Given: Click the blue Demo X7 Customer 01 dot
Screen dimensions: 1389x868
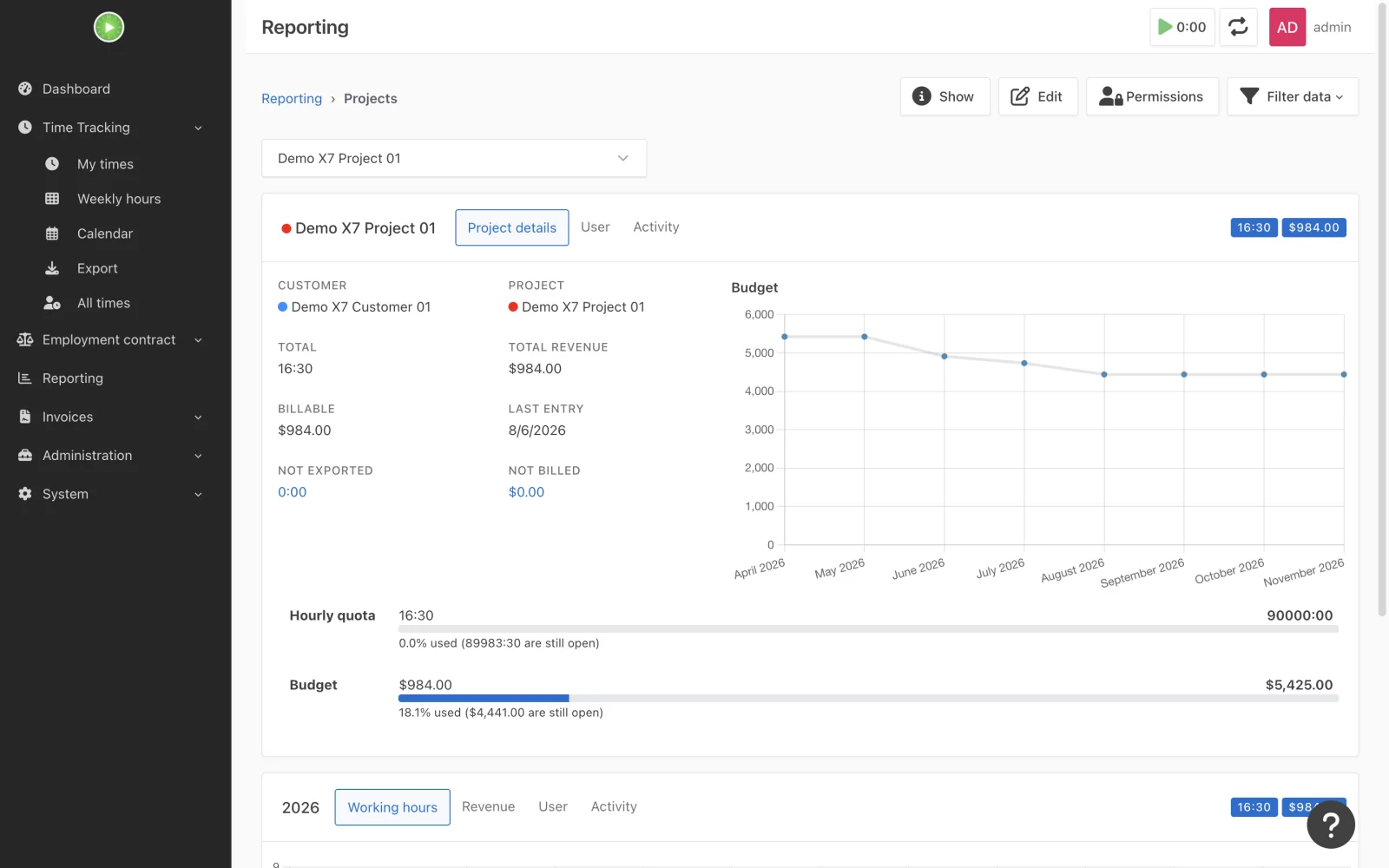Looking at the screenshot, I should click(x=283, y=306).
